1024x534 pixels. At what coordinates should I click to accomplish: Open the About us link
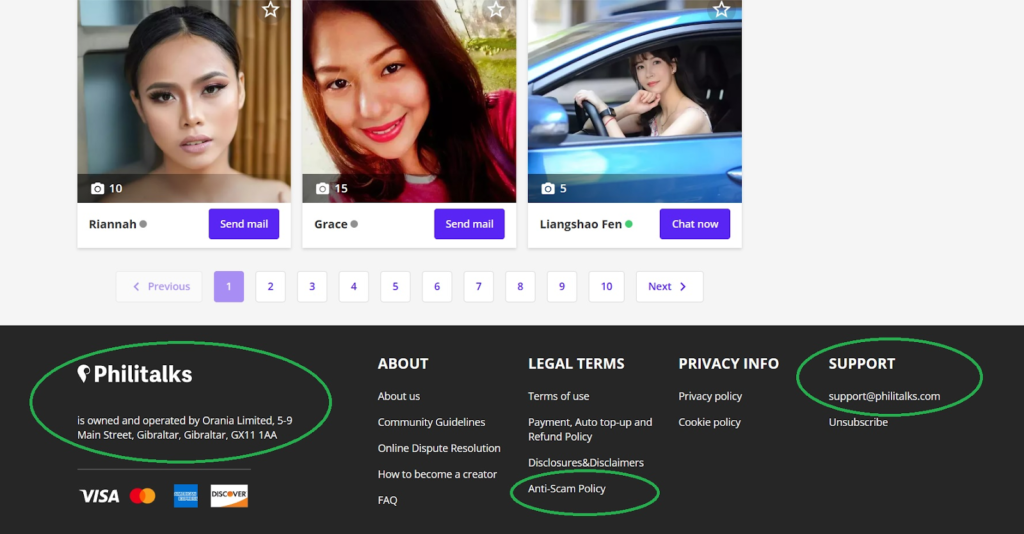coord(398,396)
